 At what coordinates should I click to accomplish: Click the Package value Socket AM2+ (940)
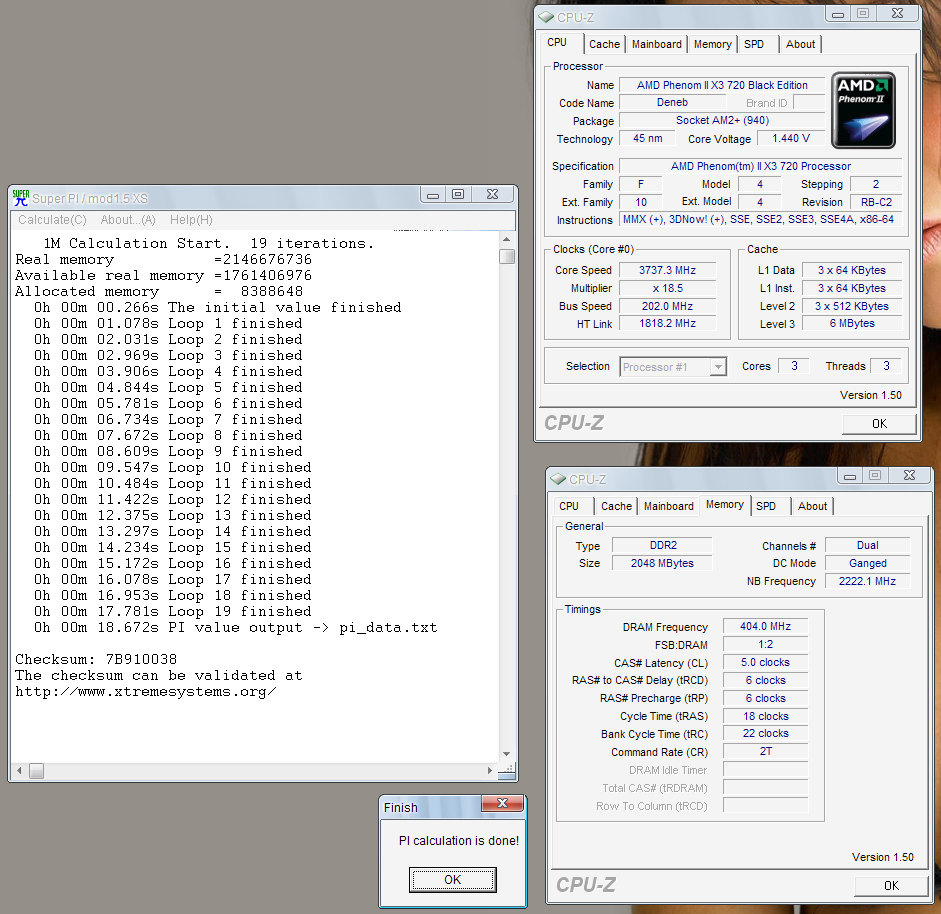click(722, 121)
